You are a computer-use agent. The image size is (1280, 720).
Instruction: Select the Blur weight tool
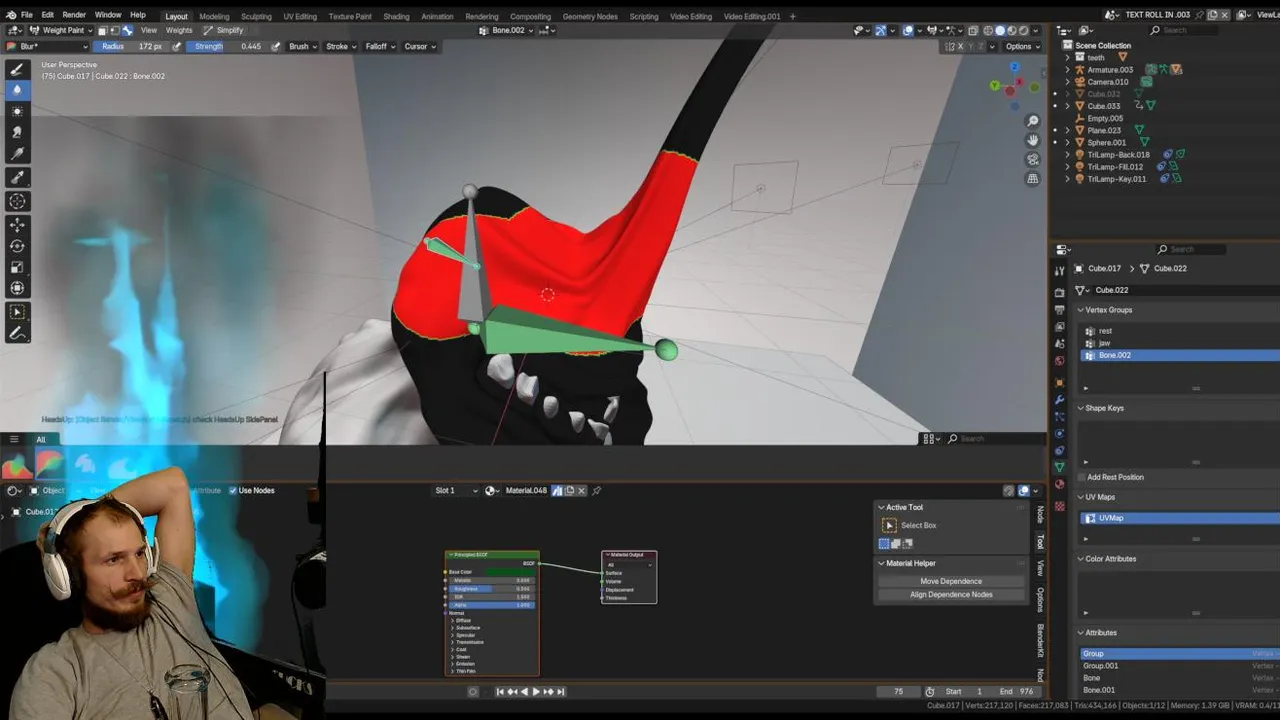click(x=17, y=89)
